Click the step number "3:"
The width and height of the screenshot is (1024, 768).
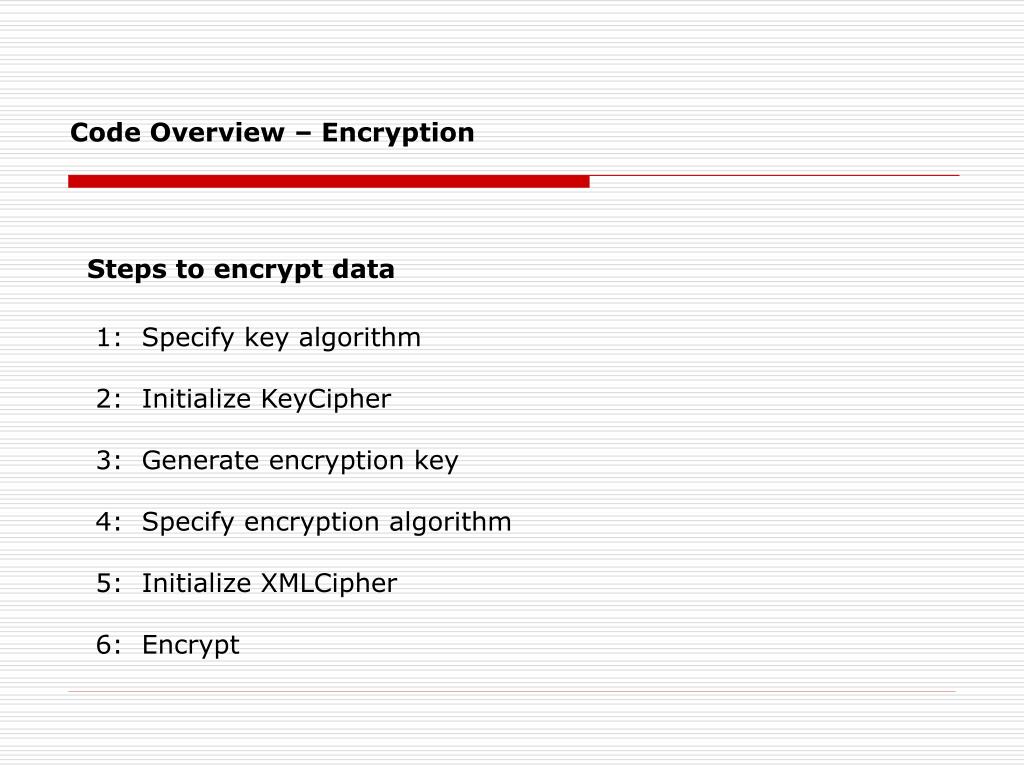click(x=108, y=461)
